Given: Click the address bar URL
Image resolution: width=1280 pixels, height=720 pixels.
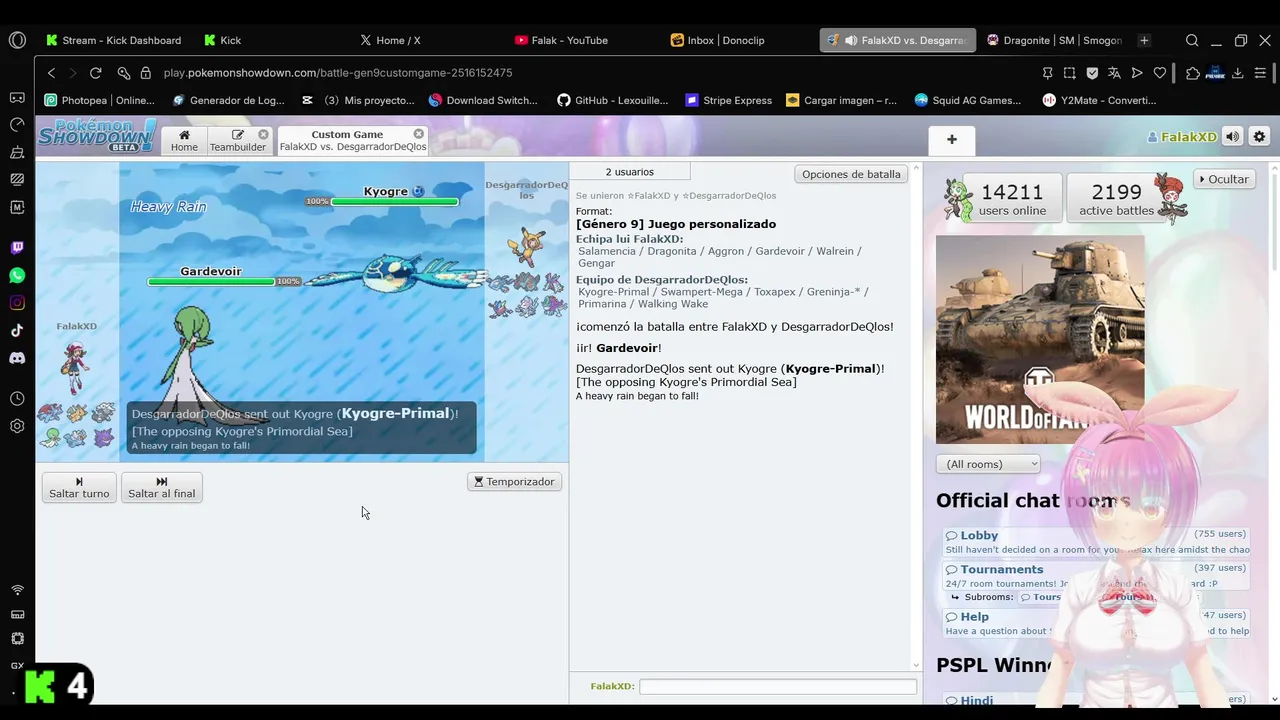Looking at the screenshot, I should tap(338, 73).
